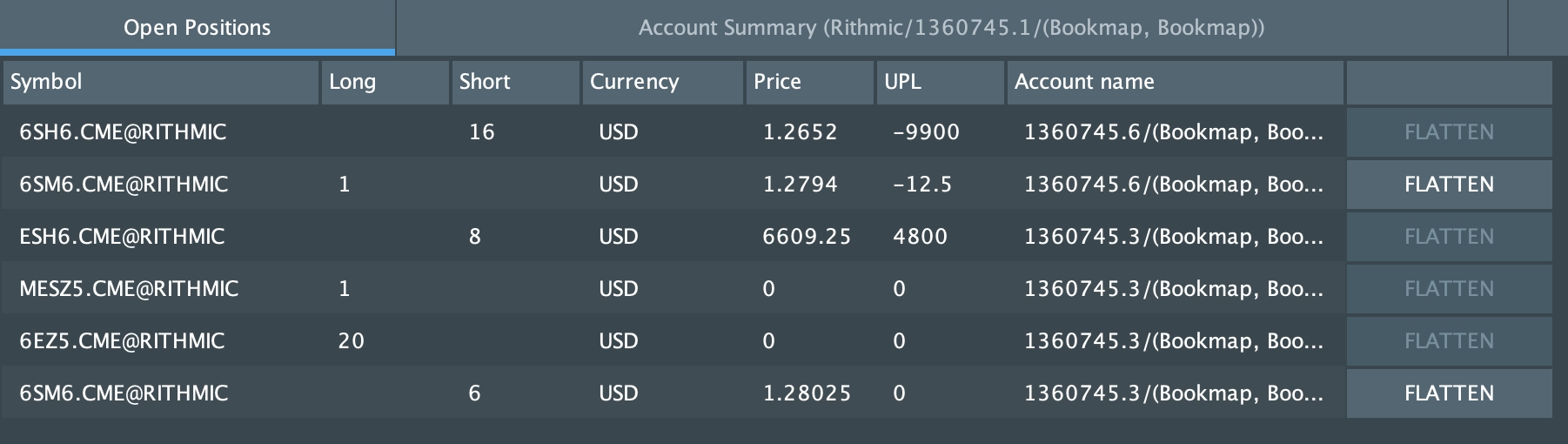Switch to the Open Positions tab
The width and height of the screenshot is (1568, 444).
[198, 28]
